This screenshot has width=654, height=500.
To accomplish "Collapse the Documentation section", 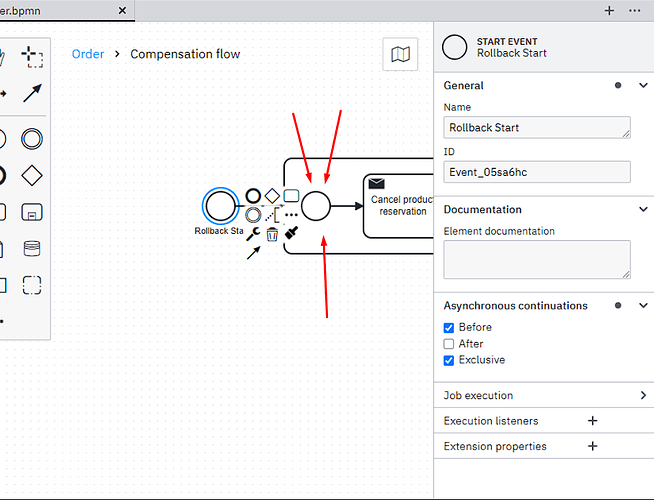I will [643, 209].
